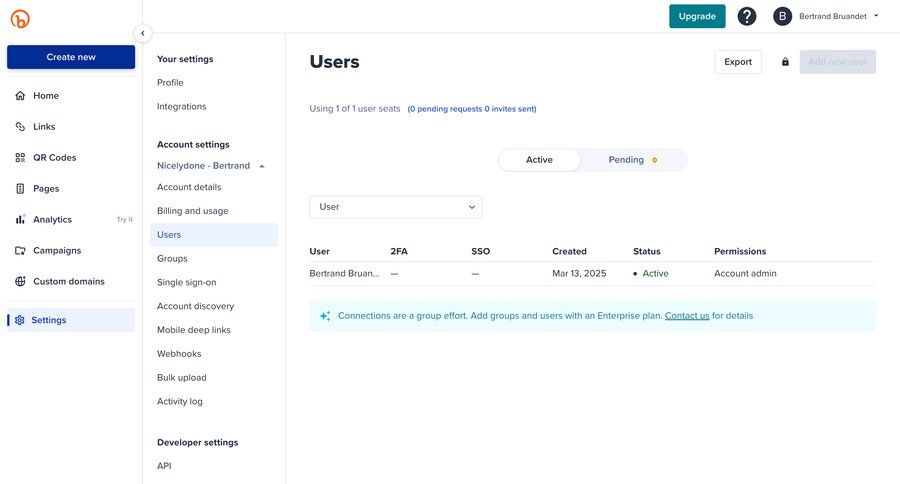Navigate to Campaigns in sidebar
Screen dimensions: 900x484
[57, 250]
